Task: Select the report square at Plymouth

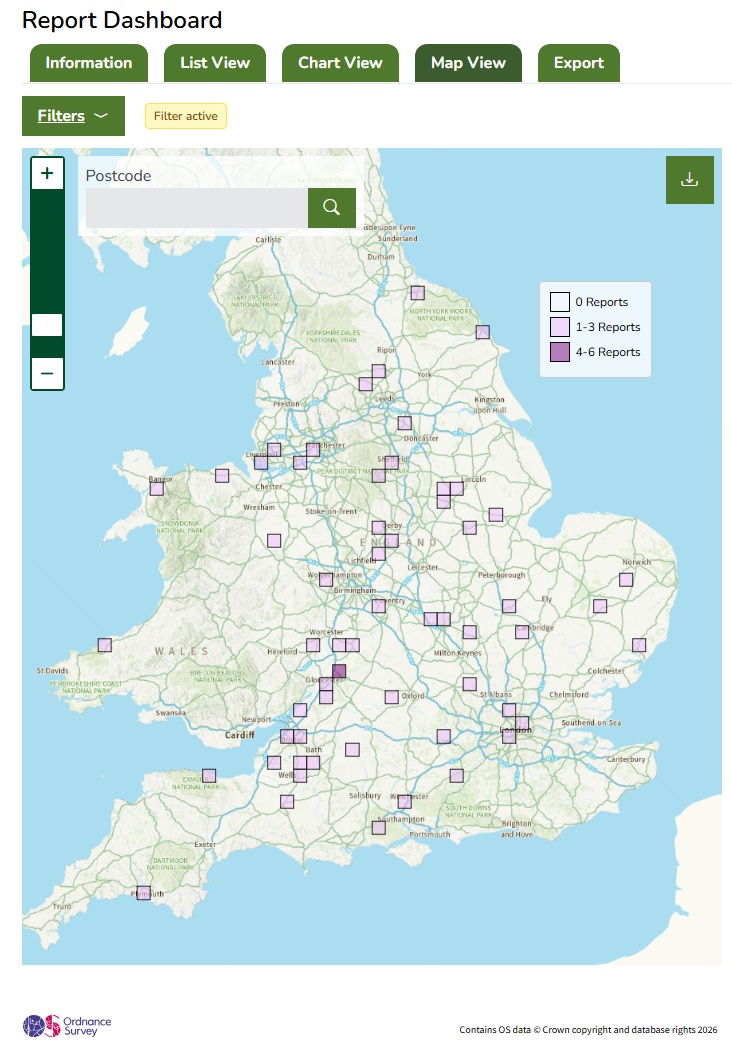Action: pyautogui.click(x=143, y=893)
